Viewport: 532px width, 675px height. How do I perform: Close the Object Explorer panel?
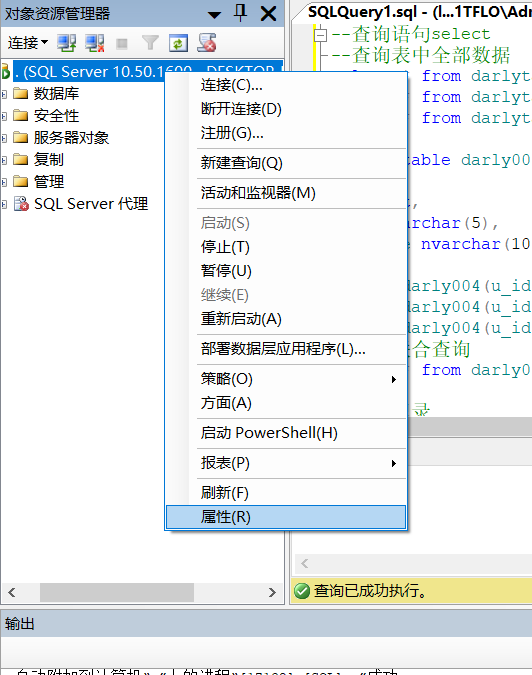pos(269,14)
